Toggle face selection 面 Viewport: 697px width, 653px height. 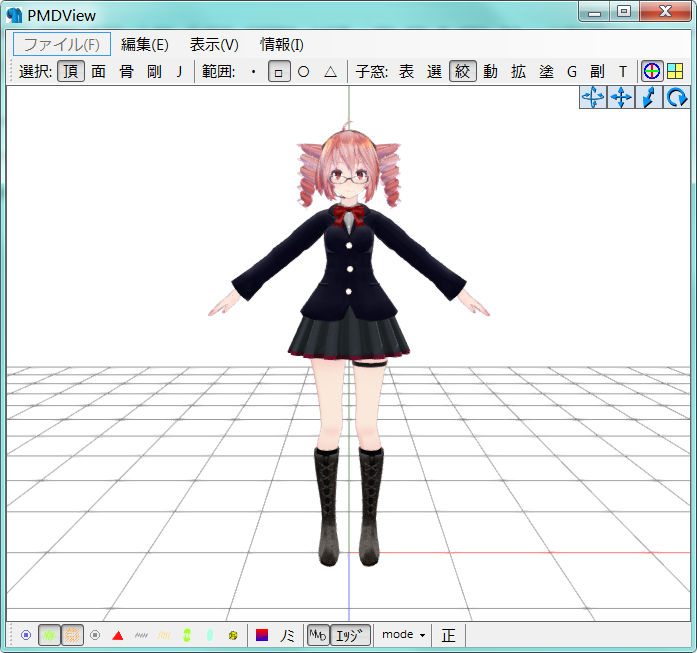tap(98, 72)
